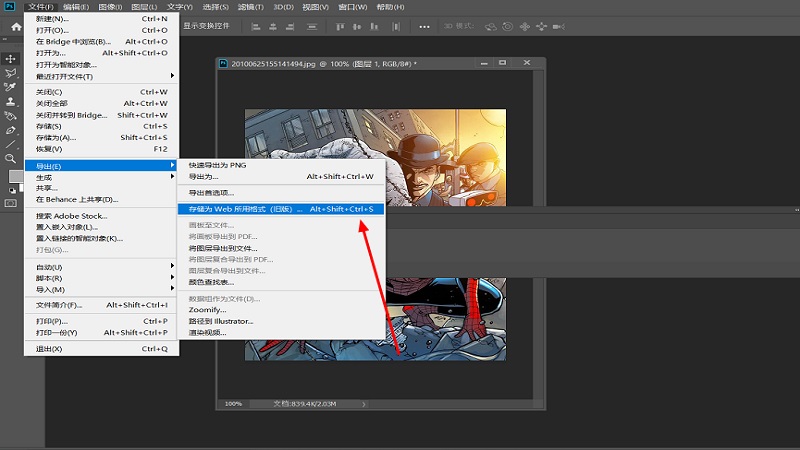Click the 100% zoom field in status bar
800x450 pixels.
pos(233,404)
